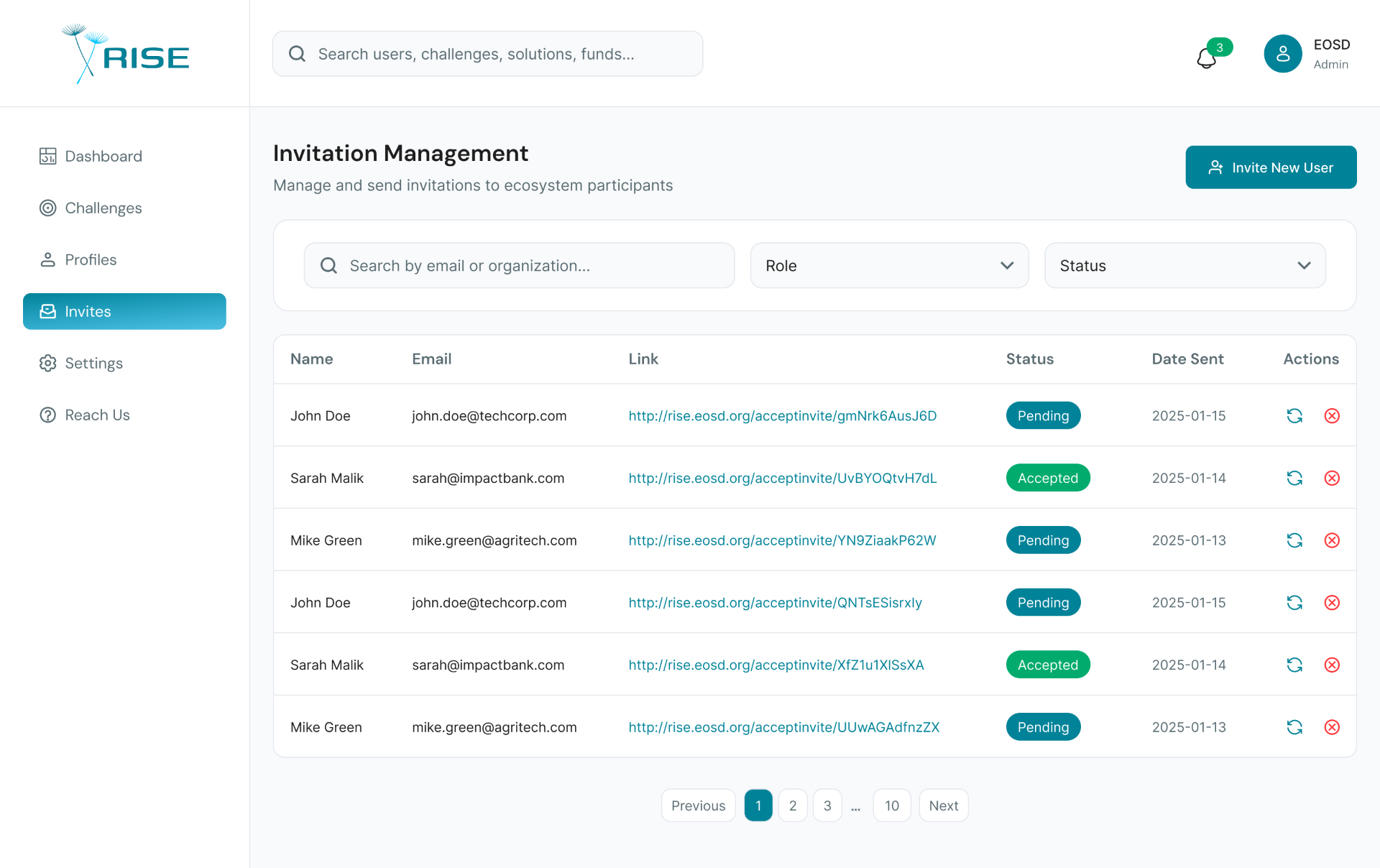Go to Dashboard in sidebar
The height and width of the screenshot is (868, 1380).
coord(124,156)
